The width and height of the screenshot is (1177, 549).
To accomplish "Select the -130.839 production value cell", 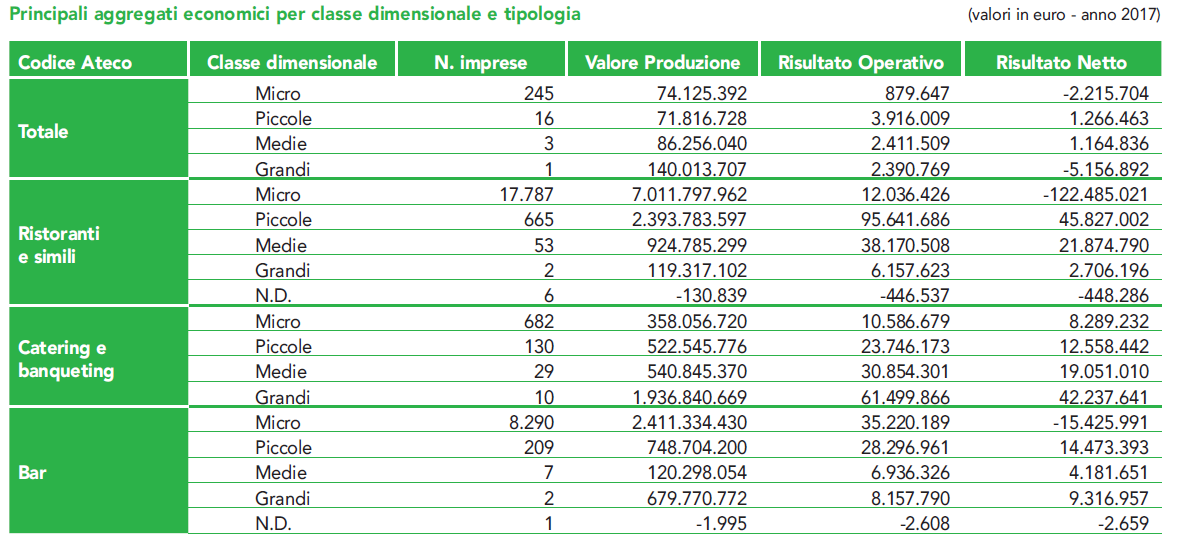I will coord(710,296).
